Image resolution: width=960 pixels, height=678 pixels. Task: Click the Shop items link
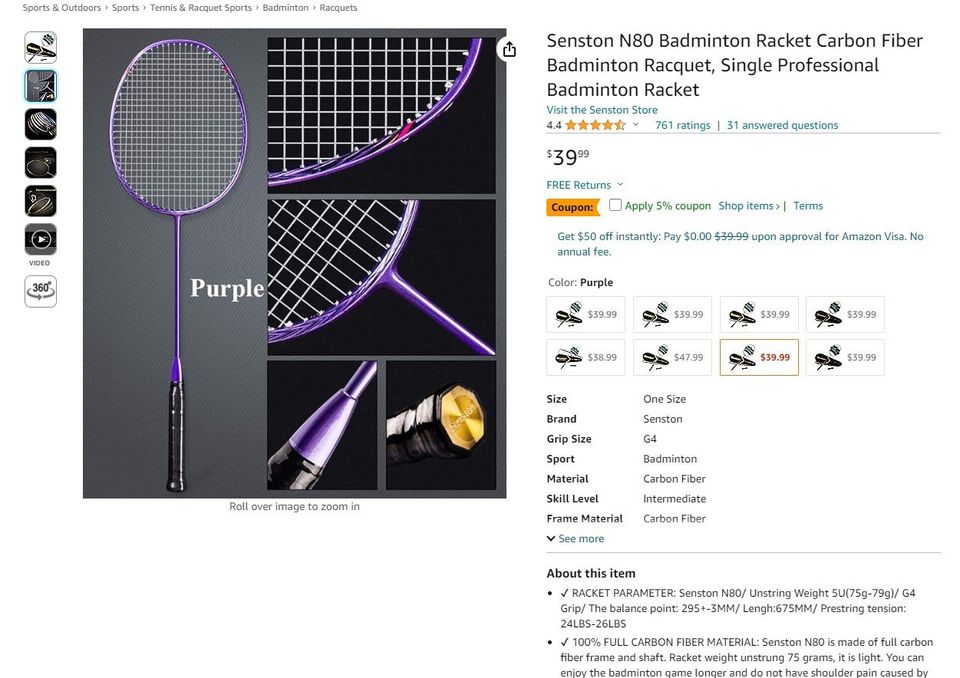pos(746,205)
